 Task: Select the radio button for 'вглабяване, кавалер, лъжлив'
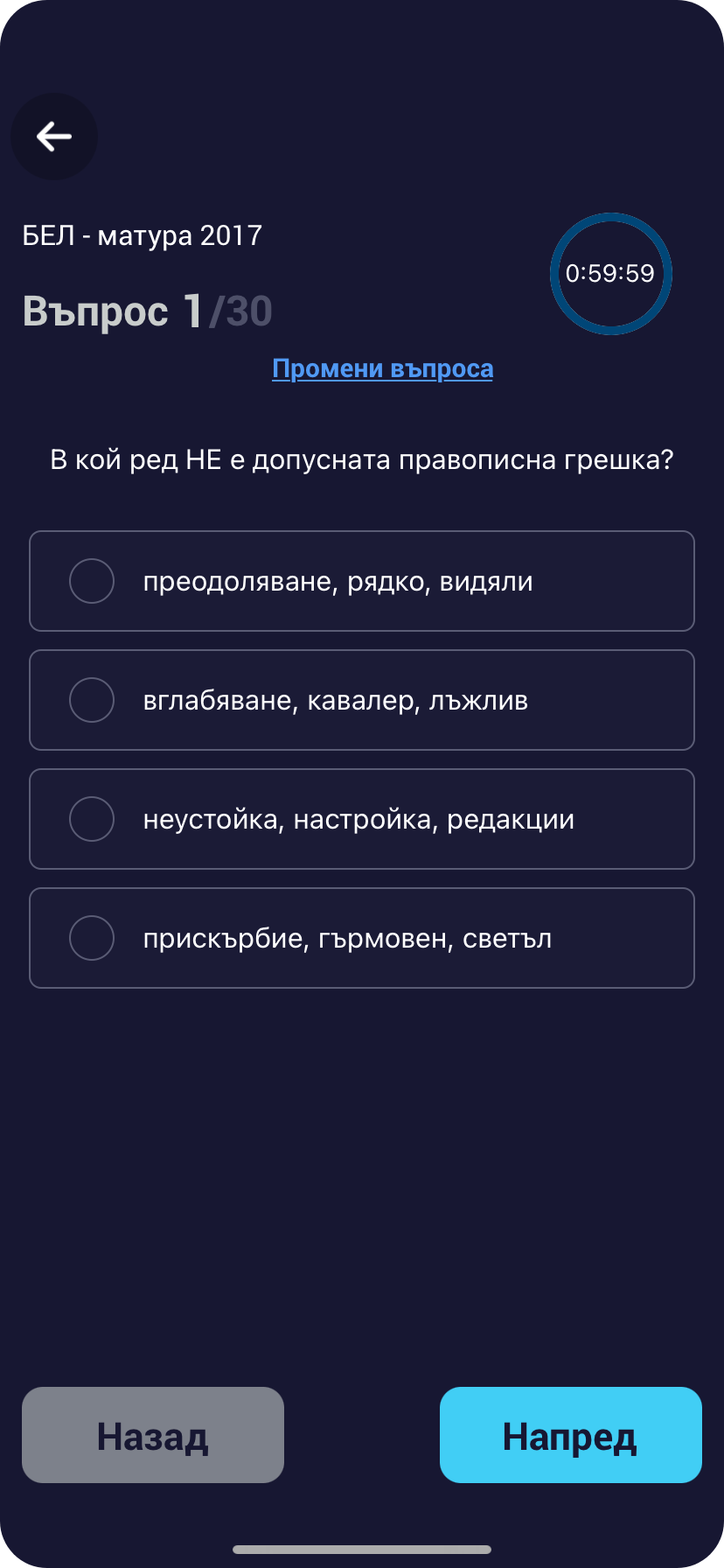(92, 700)
